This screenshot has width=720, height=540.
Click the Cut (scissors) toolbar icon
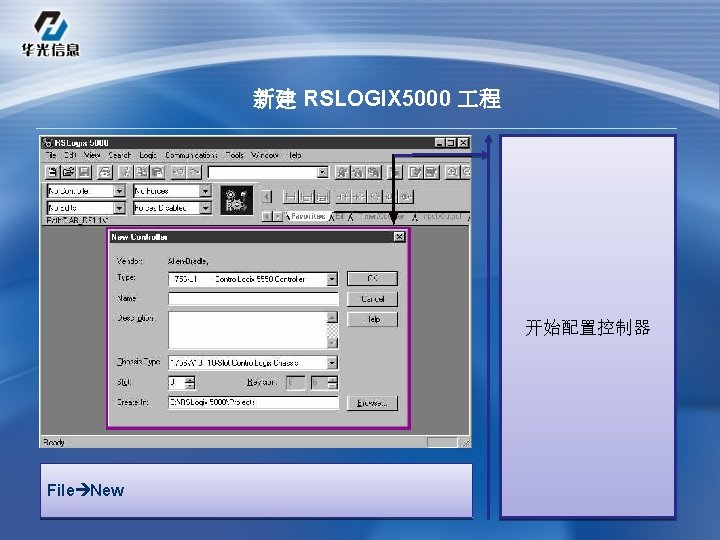[x=125, y=172]
